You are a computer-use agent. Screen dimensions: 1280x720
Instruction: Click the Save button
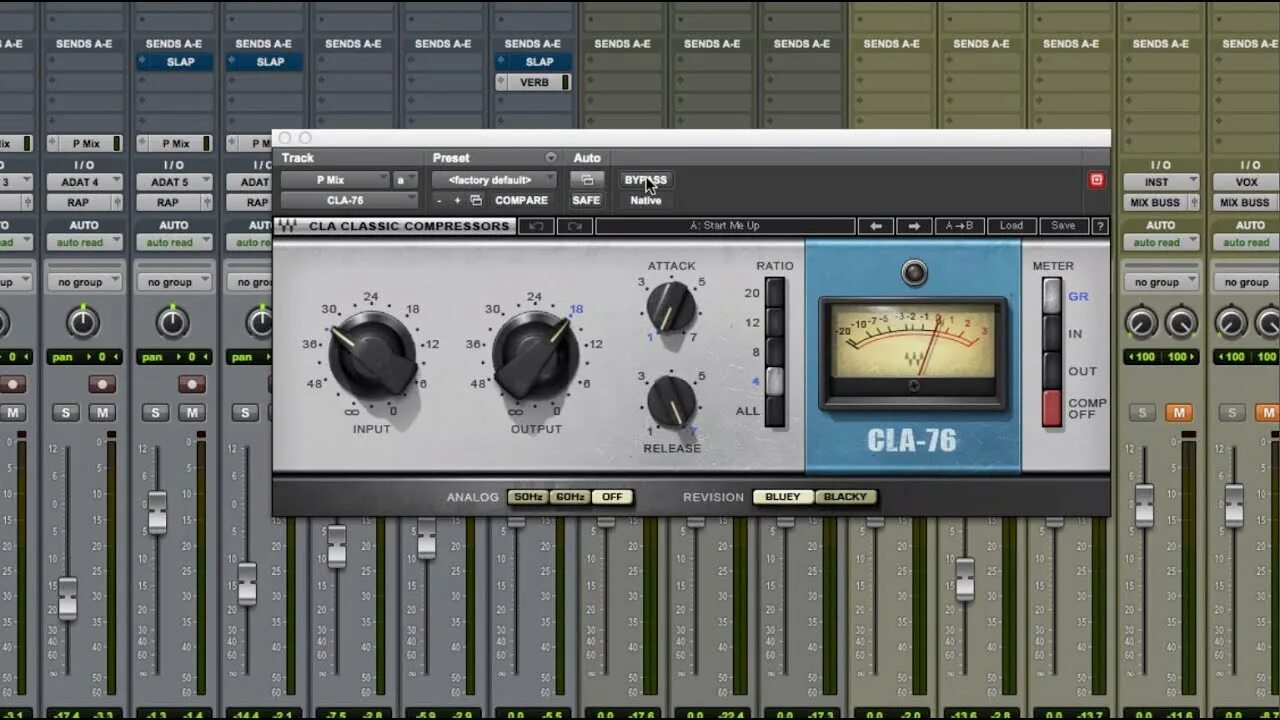1063,226
